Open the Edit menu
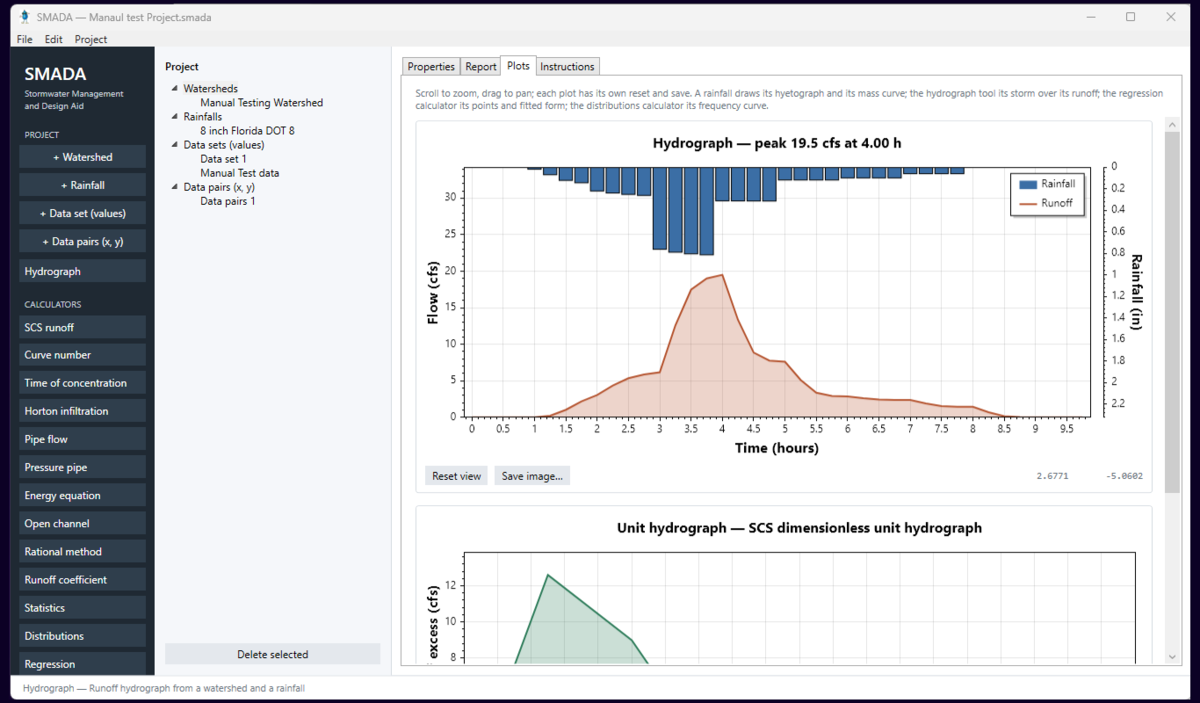Viewport: 1200px width, 703px height. click(54, 39)
